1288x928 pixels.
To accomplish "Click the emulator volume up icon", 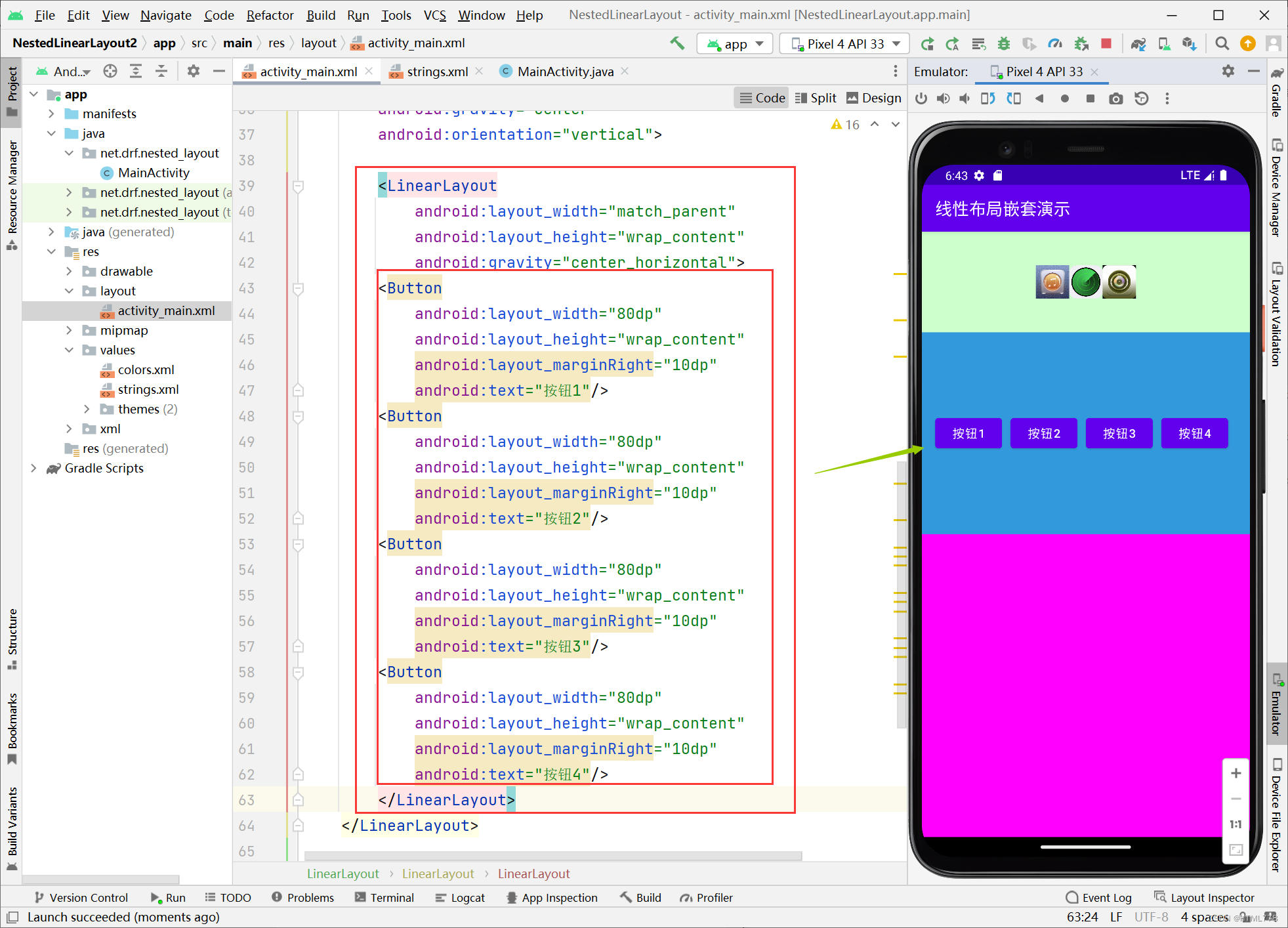I will [943, 98].
